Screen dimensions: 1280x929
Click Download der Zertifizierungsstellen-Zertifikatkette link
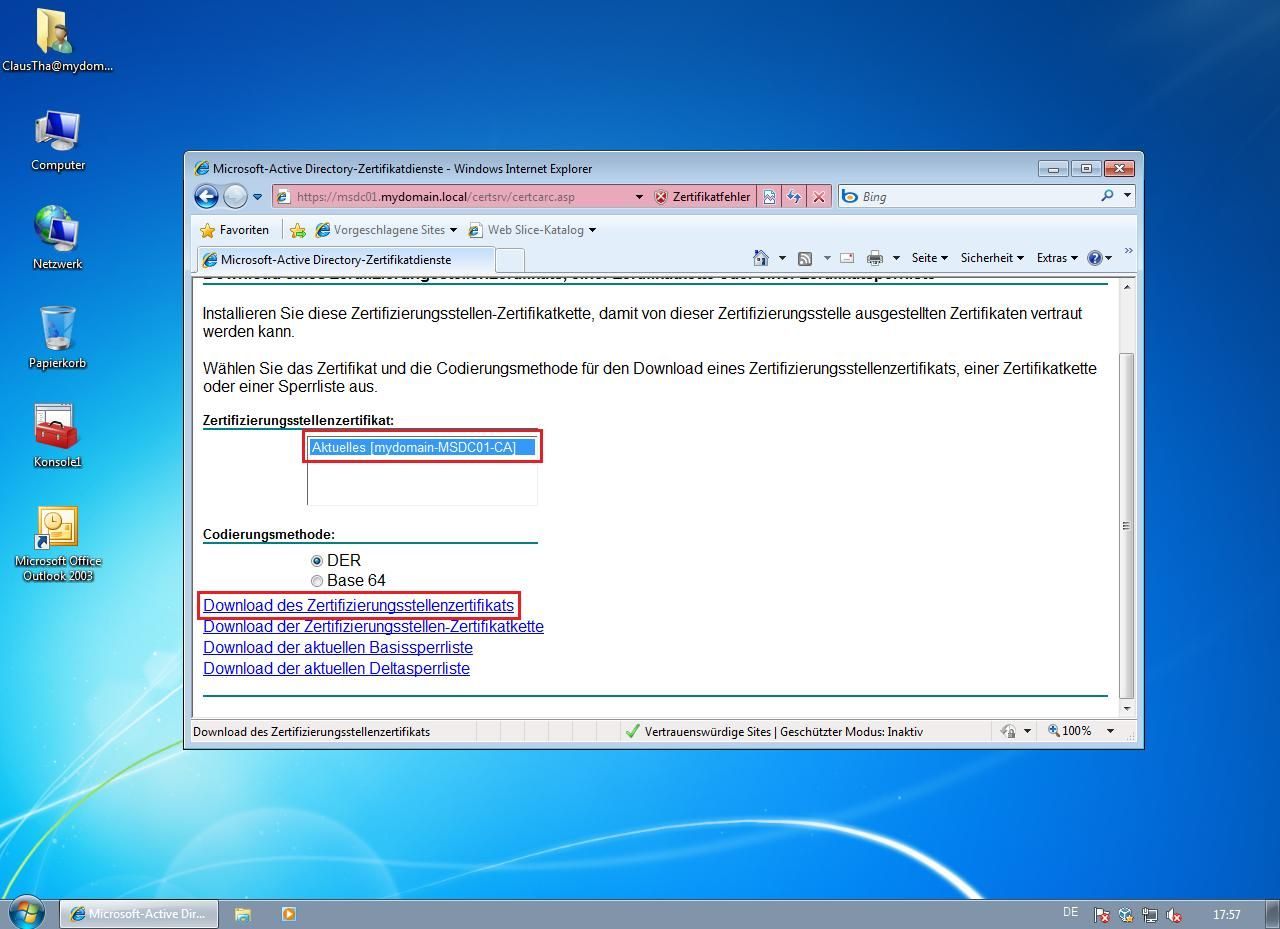(373, 626)
